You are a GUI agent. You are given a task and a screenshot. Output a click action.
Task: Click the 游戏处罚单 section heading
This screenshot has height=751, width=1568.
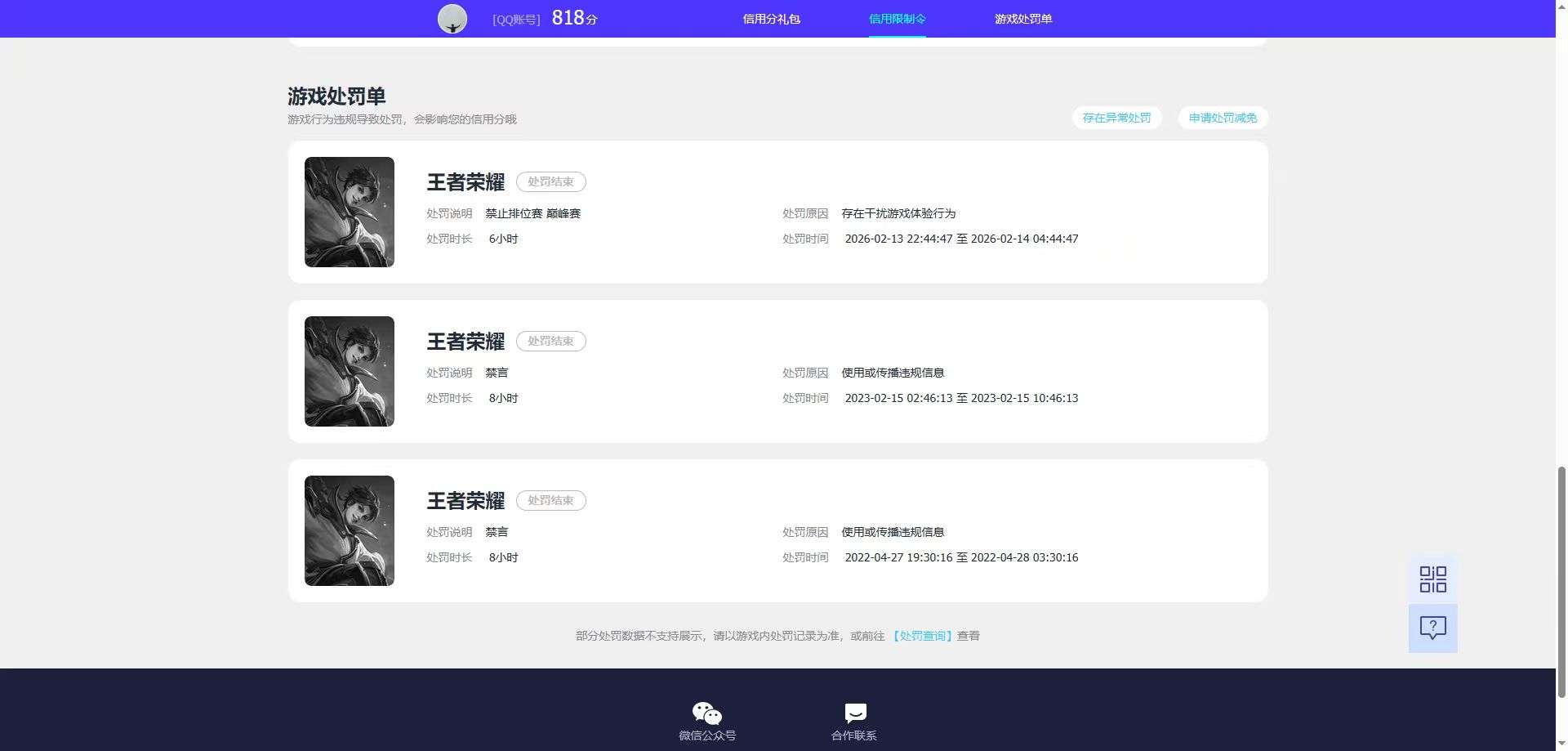[336, 96]
